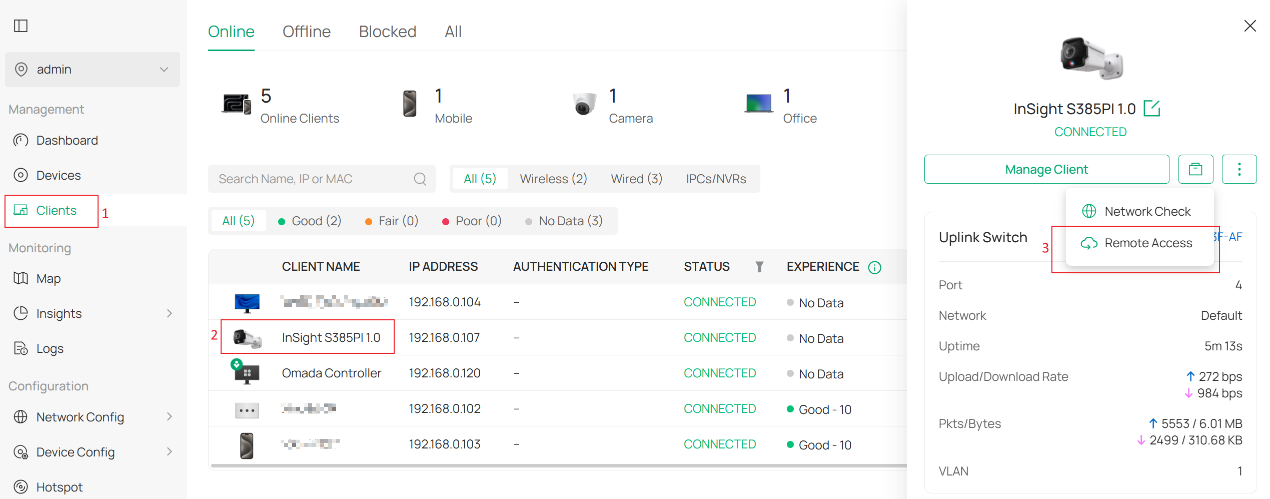This screenshot has height=499, width=1270.
Task: Focus the Search Name, IP or MAC field
Action: (321, 179)
